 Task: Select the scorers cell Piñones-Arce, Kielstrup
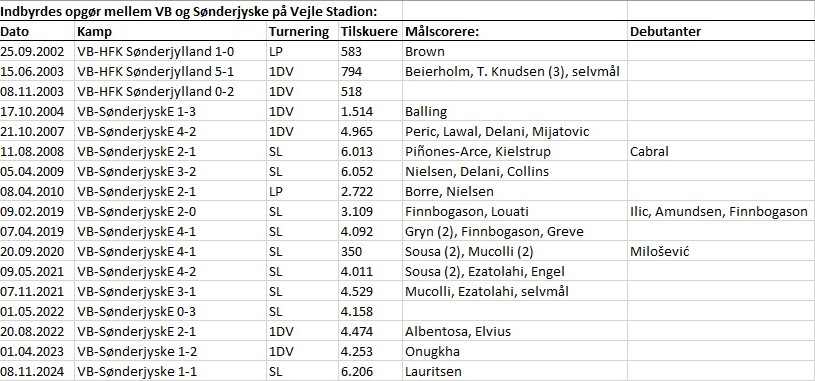[515, 151]
